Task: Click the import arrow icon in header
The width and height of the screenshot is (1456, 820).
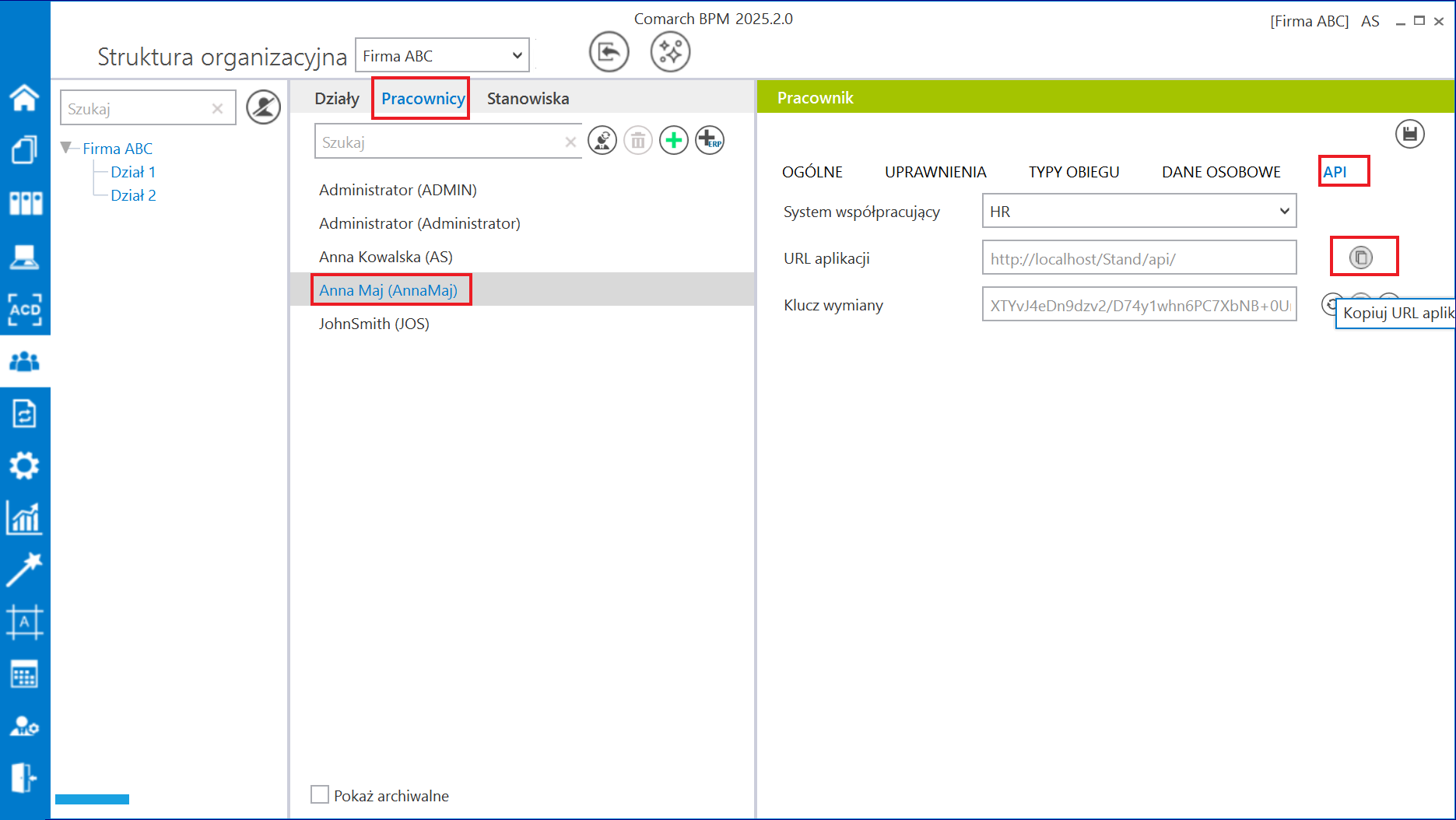Action: 609,52
